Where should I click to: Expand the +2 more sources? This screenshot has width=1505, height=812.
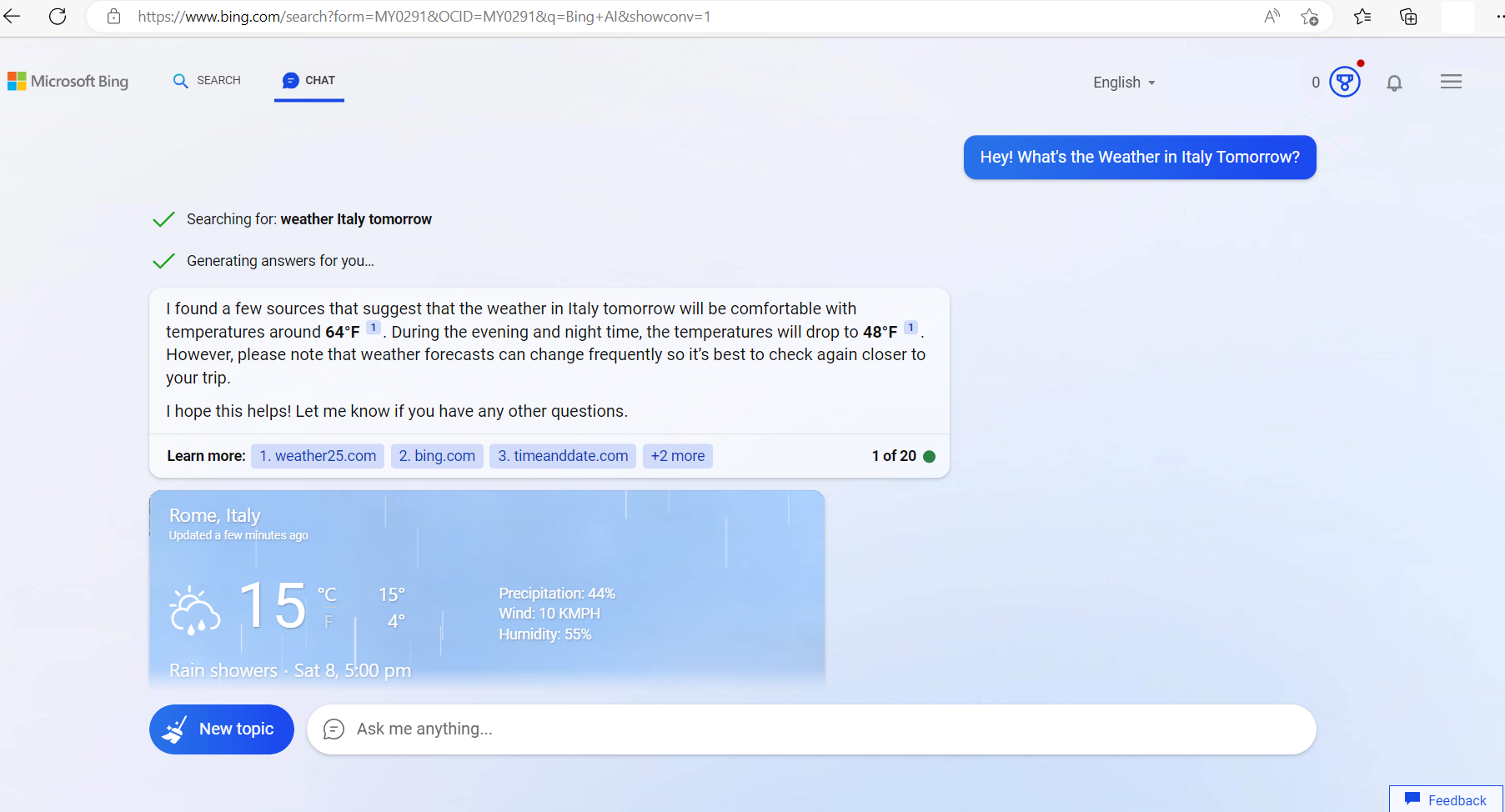677,456
